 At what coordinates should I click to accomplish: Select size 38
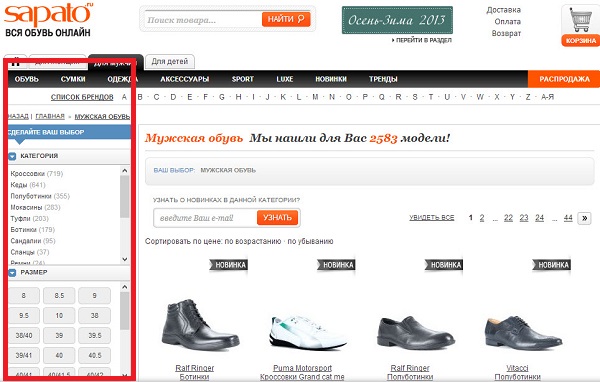pyautogui.click(x=95, y=315)
